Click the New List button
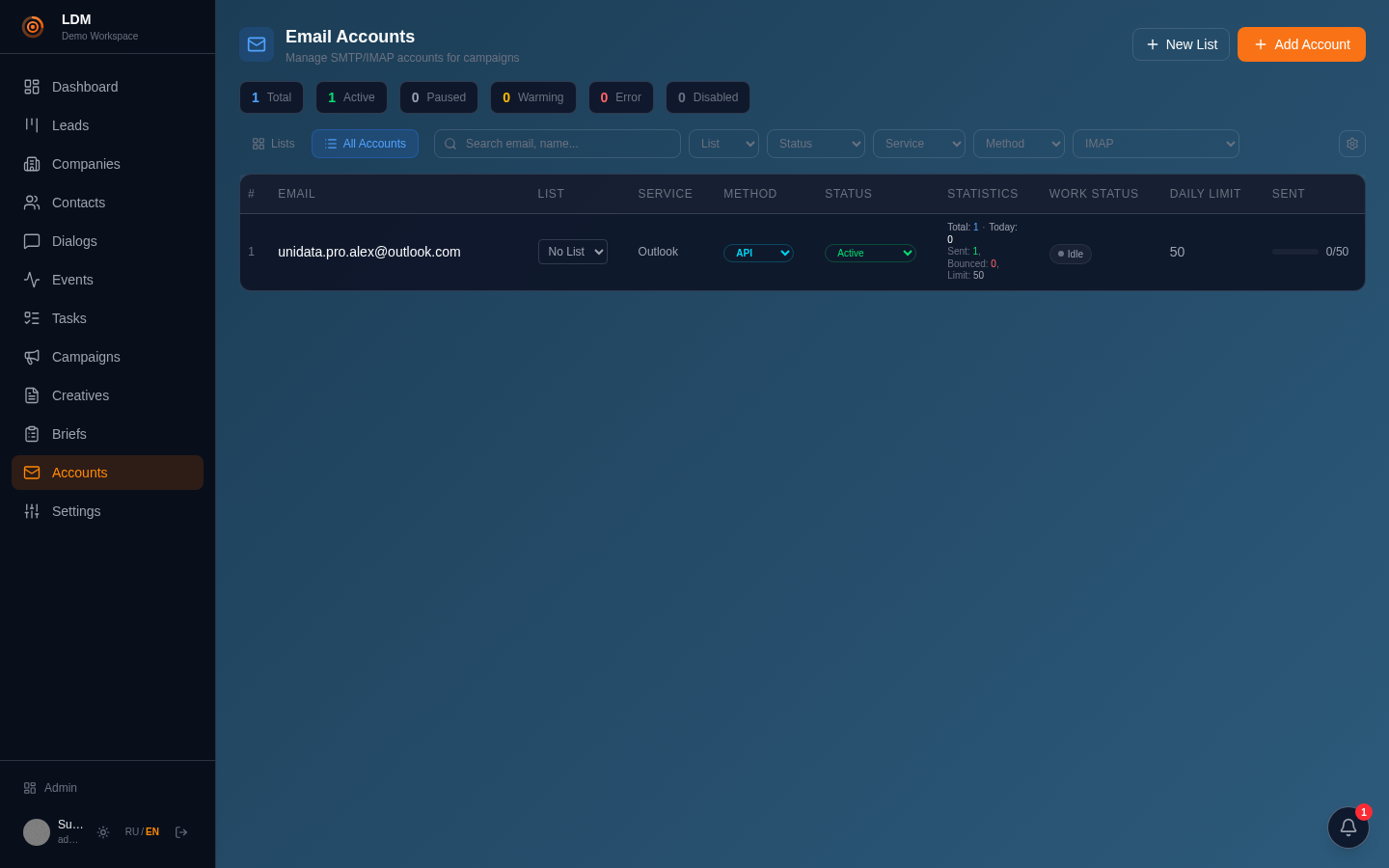 (x=1181, y=44)
